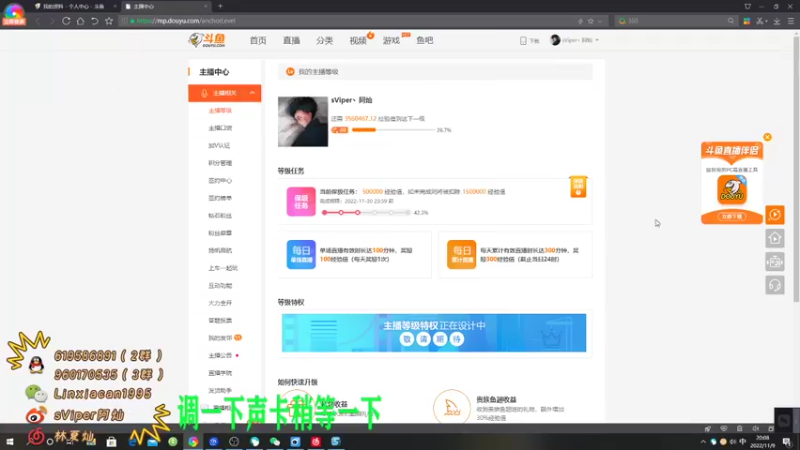Viewport: 800px width, 450px height.
Task: Click the streamer level progress bar
Action: click(393, 130)
